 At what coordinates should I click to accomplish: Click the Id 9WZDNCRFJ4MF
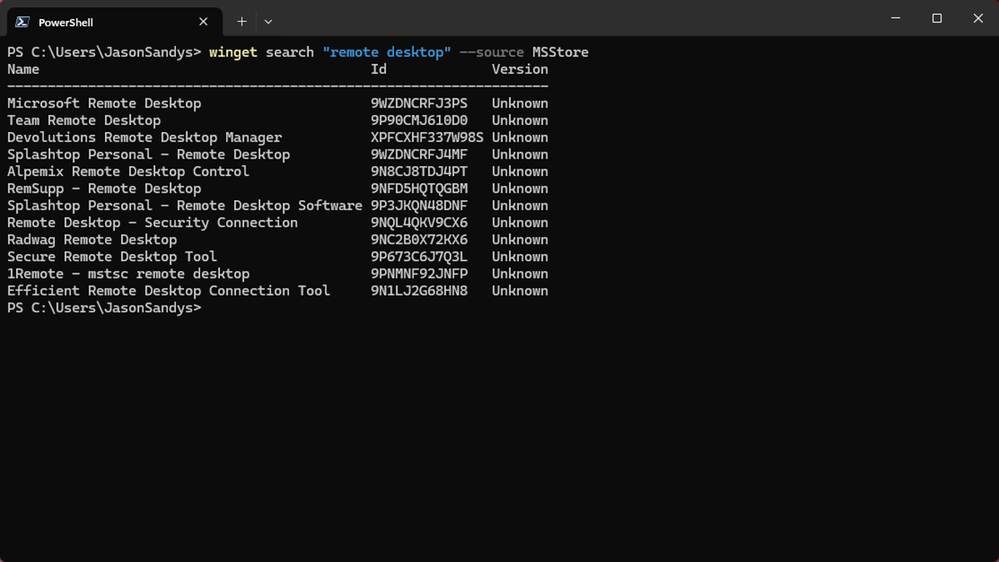pyautogui.click(x=419, y=155)
